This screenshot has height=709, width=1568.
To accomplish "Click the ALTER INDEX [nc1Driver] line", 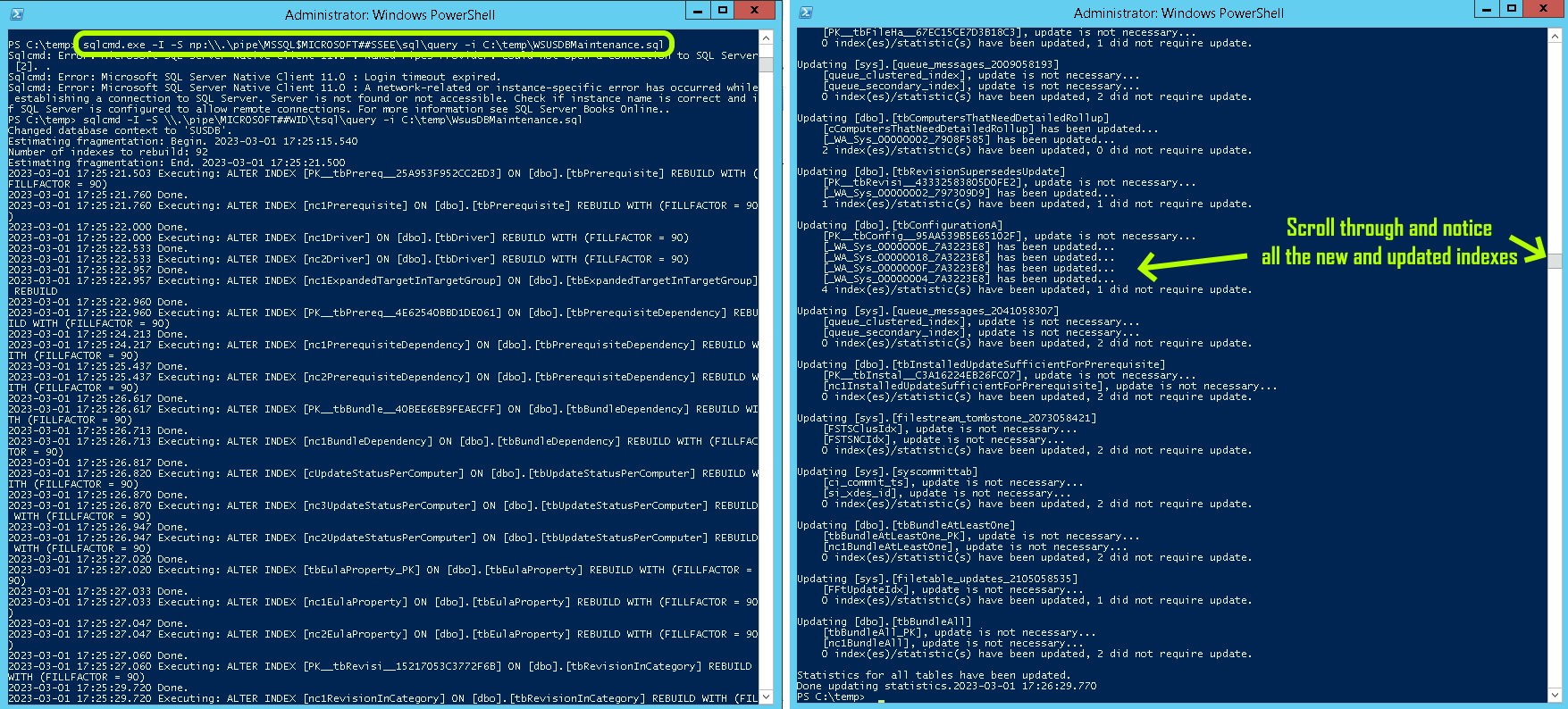I will (348, 238).
